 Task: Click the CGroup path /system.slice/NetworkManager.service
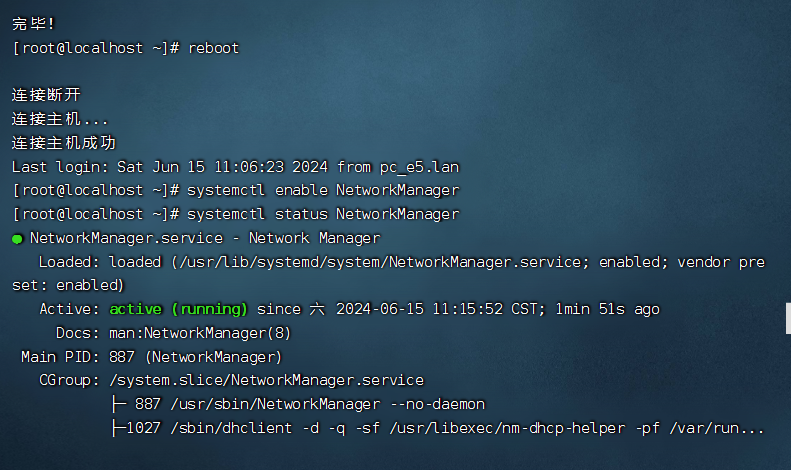click(x=266, y=380)
